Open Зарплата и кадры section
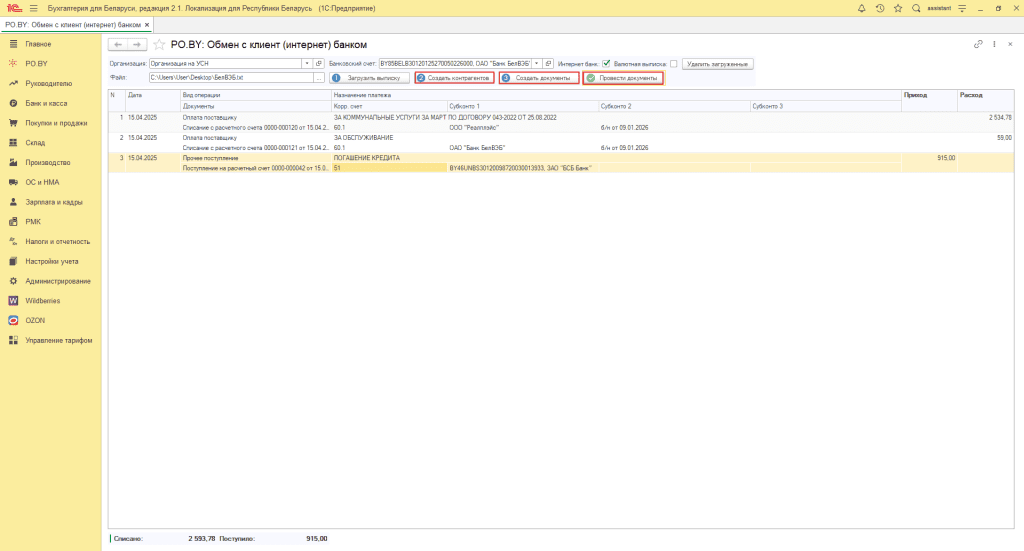 click(52, 202)
